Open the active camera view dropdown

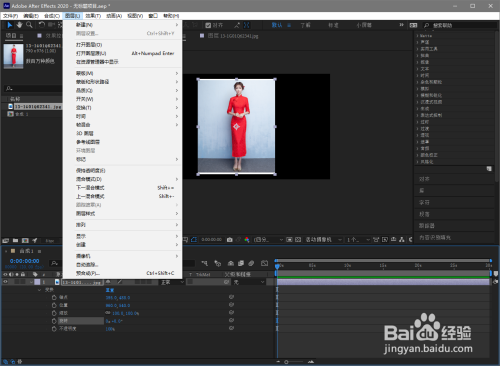pos(323,240)
